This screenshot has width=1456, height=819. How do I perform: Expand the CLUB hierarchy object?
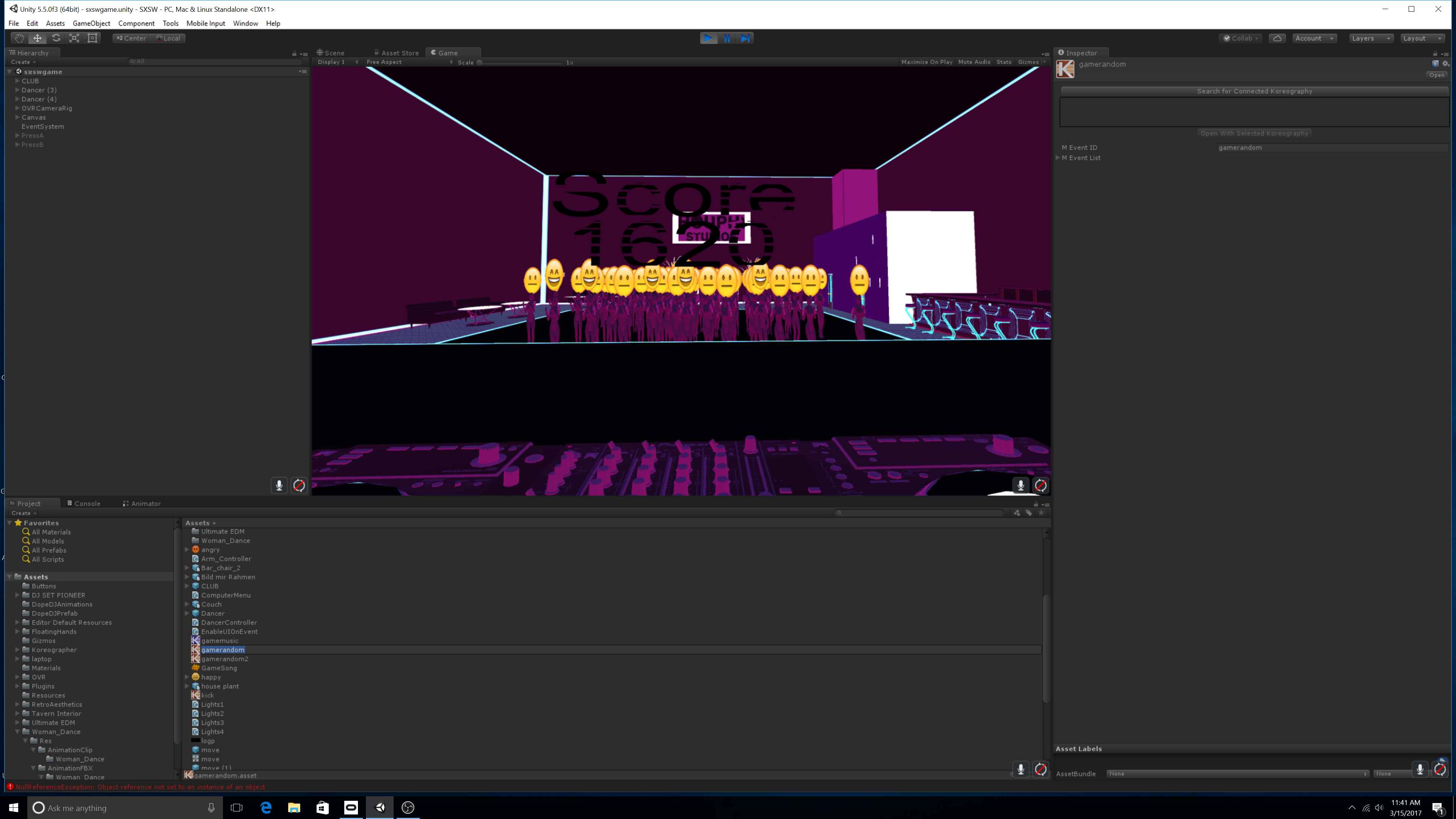point(17,81)
